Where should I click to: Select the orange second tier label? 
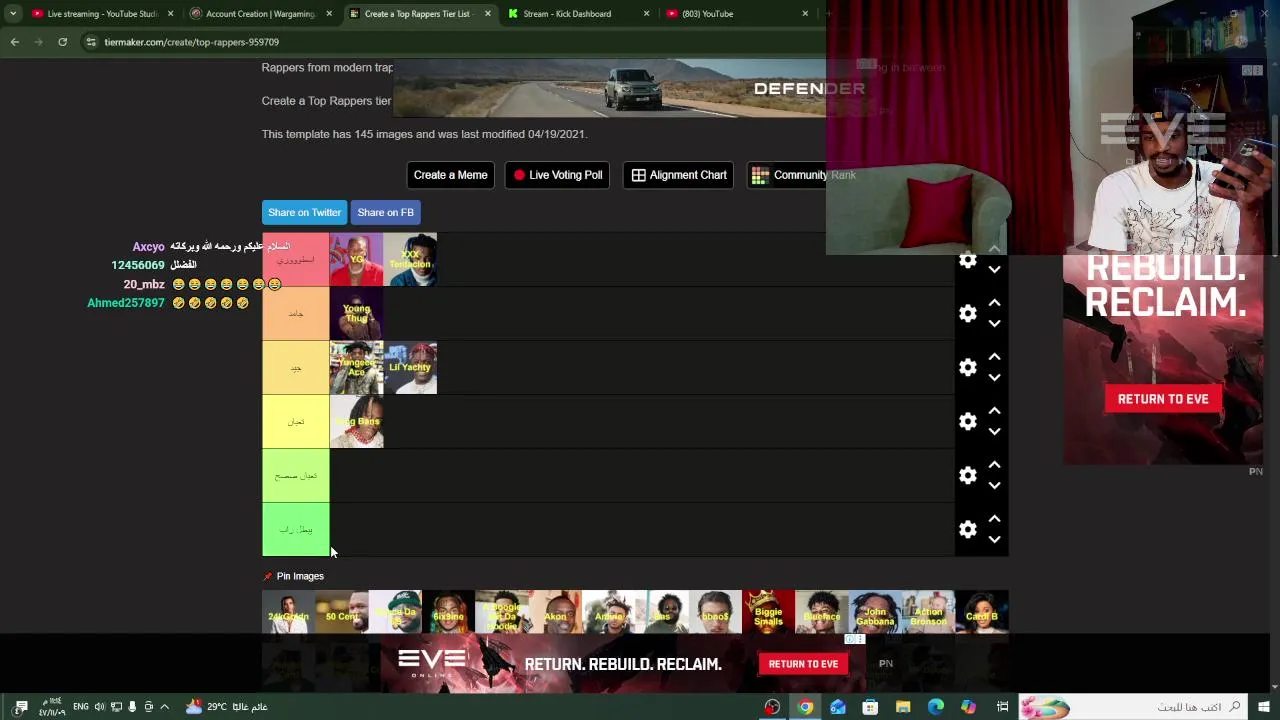click(295, 314)
